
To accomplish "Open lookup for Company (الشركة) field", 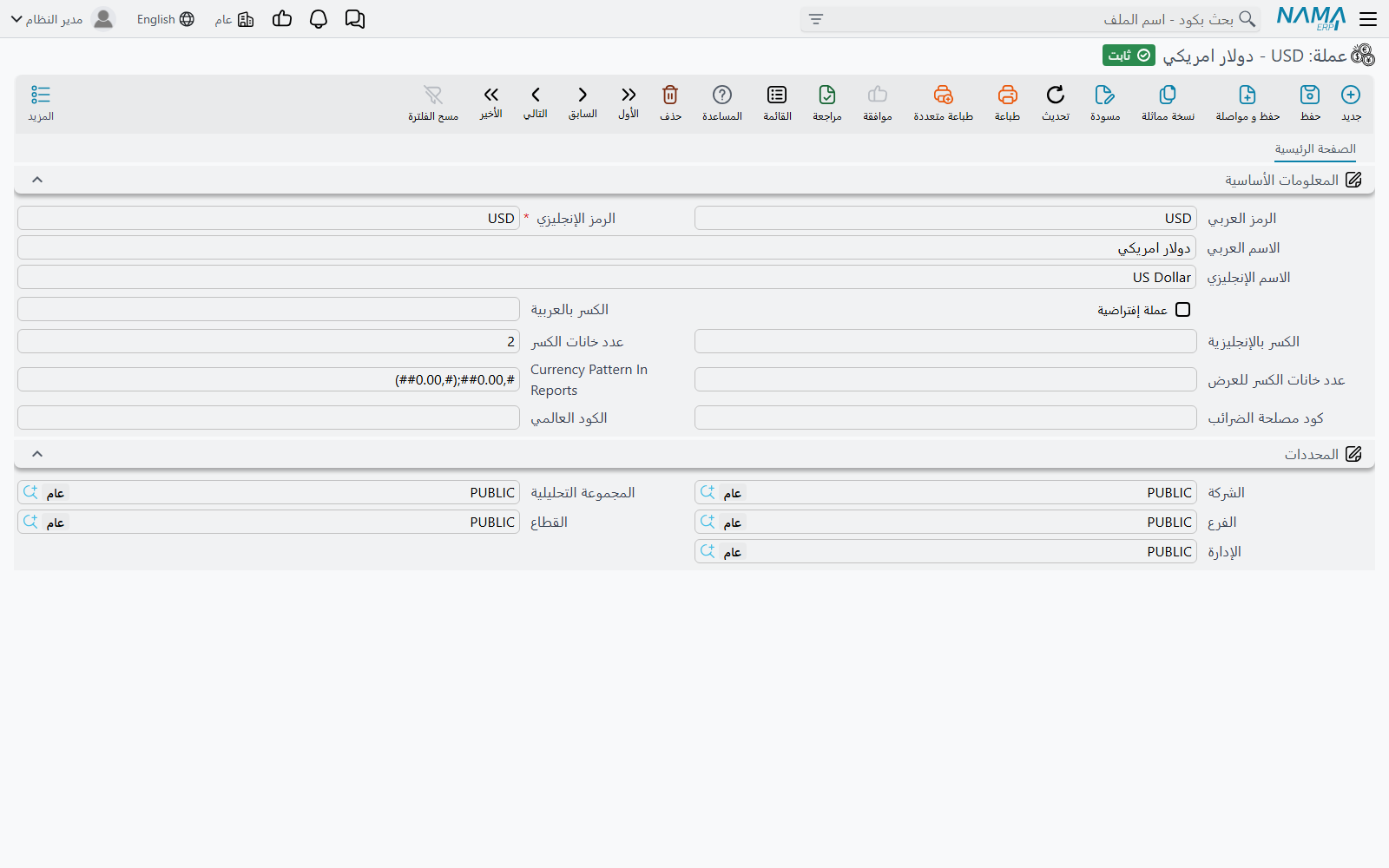I will point(708,492).
